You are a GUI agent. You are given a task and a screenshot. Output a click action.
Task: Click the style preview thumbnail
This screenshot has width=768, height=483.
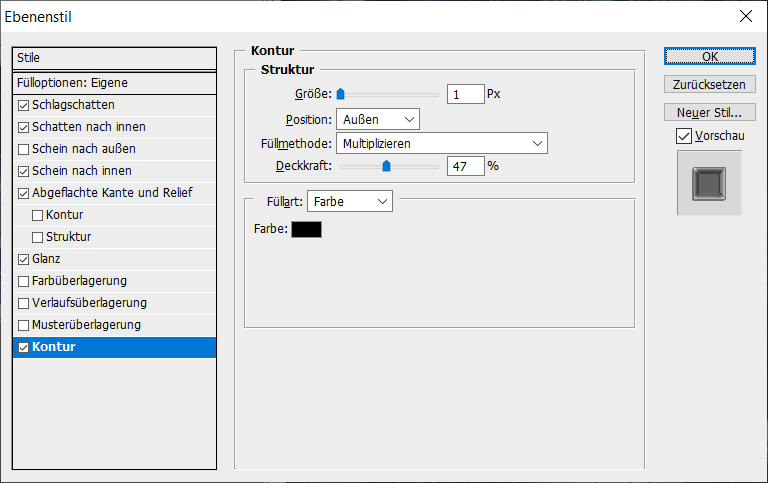coord(709,183)
